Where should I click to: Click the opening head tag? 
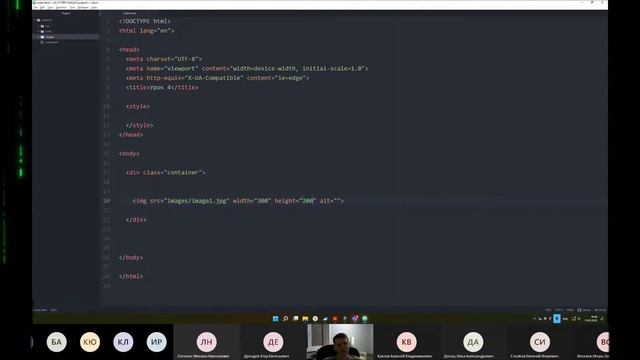click(129, 49)
